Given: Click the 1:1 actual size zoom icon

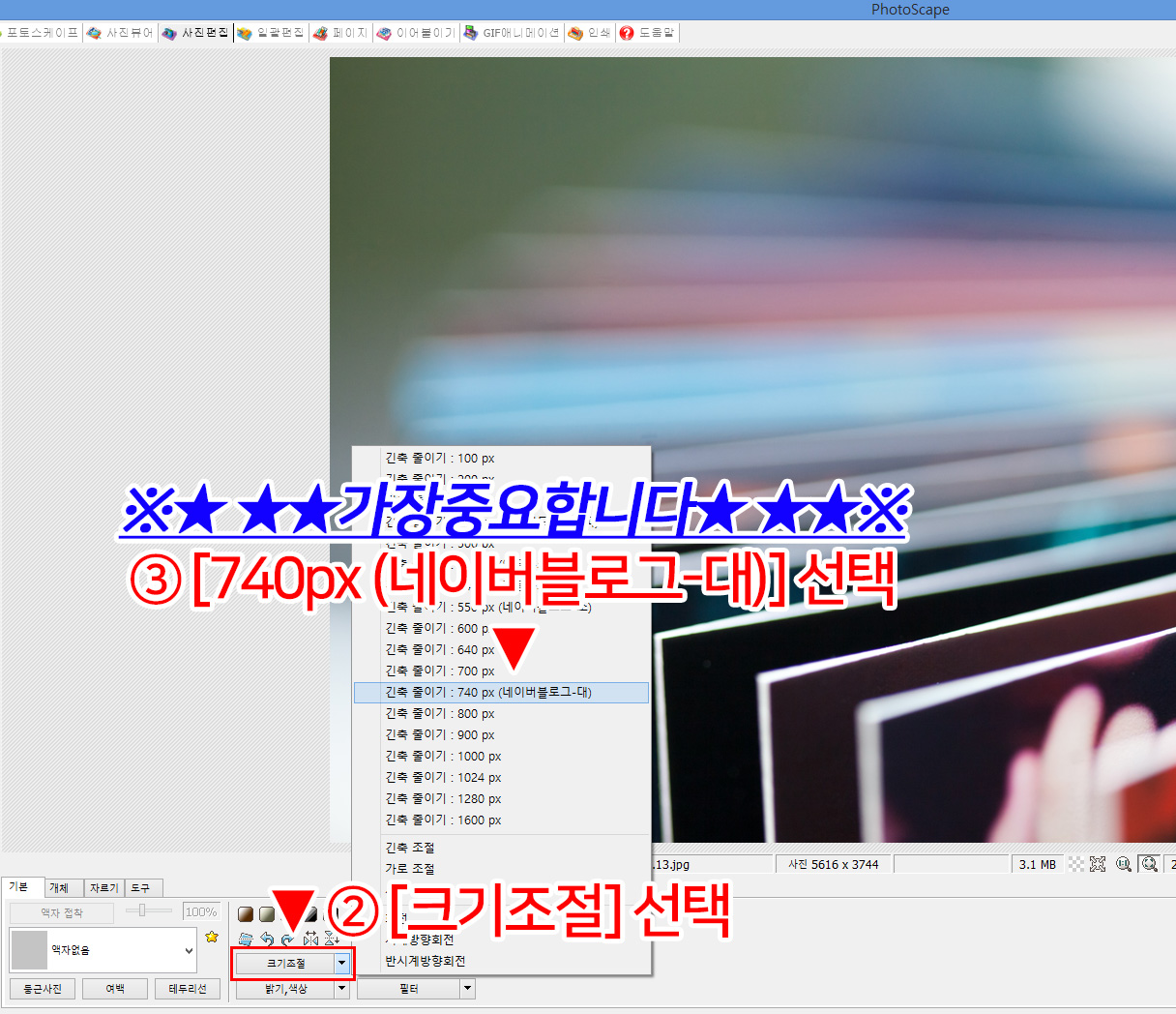Looking at the screenshot, I should tap(1124, 864).
